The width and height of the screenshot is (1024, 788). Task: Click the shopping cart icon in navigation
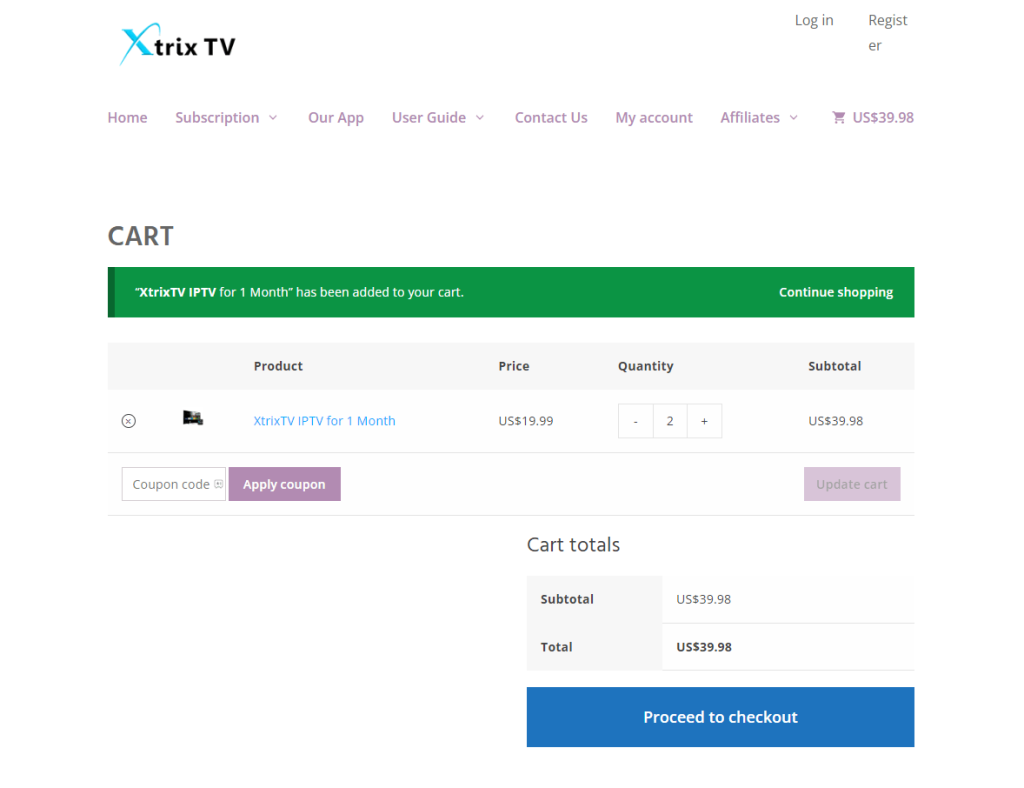click(838, 118)
